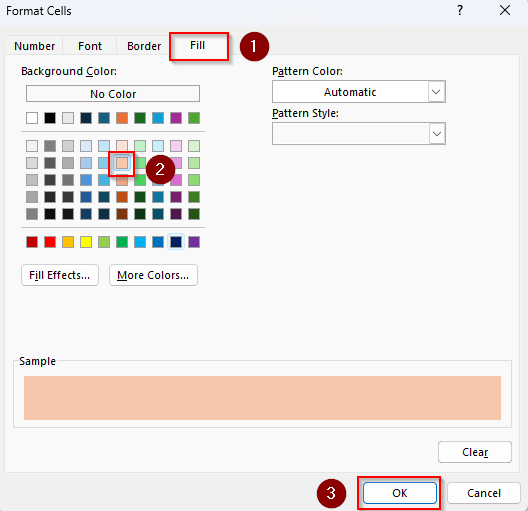Click the Cancel button
The width and height of the screenshot is (528, 511).
[x=484, y=493]
